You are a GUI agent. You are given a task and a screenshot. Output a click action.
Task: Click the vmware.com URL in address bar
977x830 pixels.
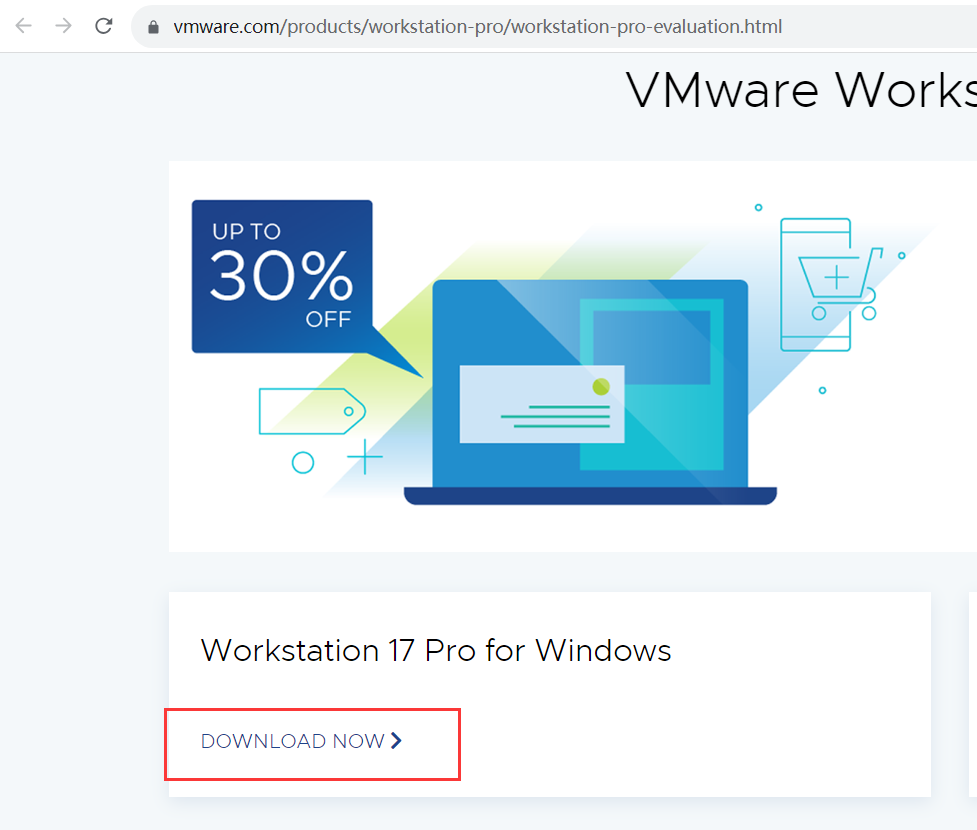click(477, 27)
